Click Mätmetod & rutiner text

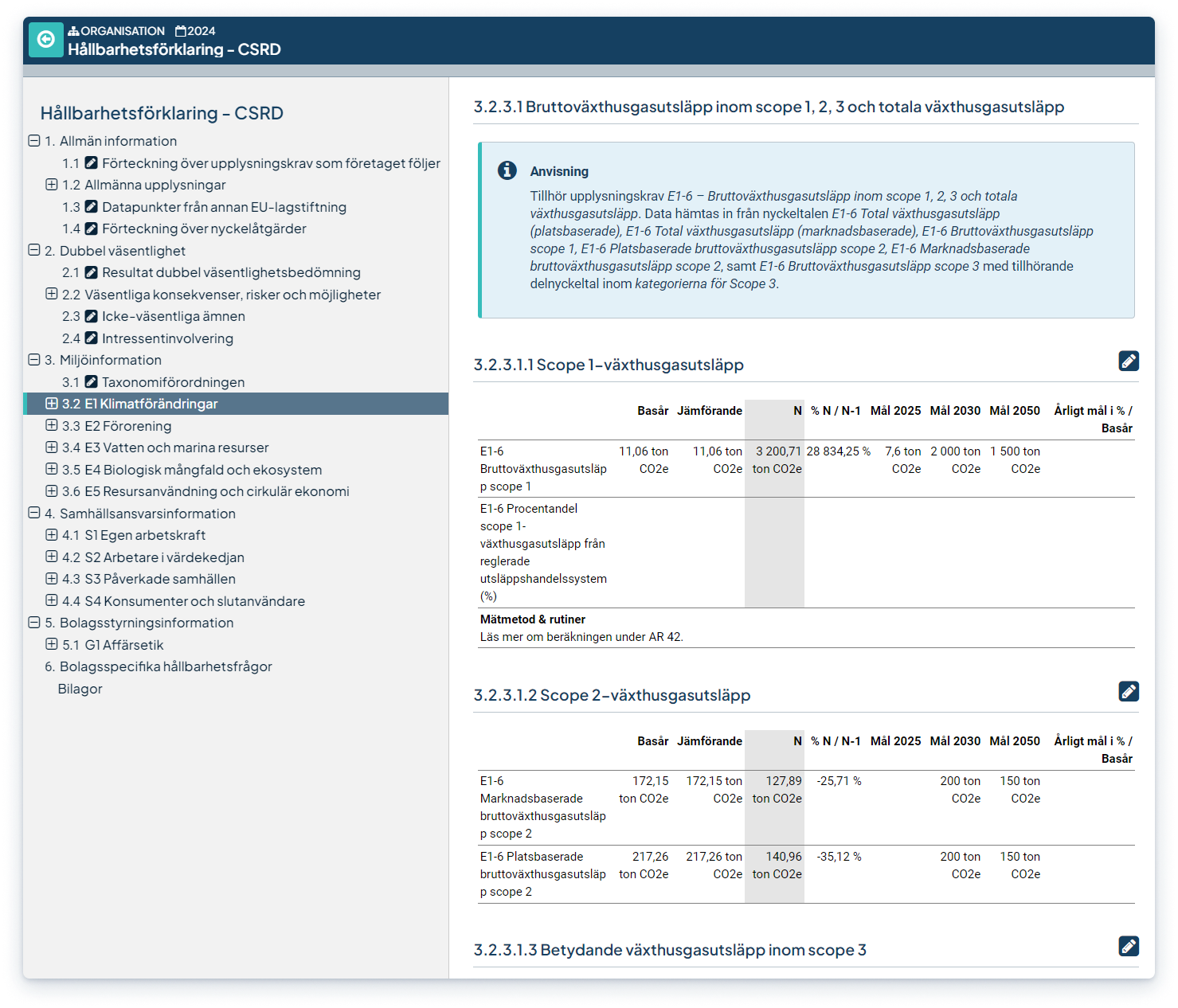pyautogui.click(x=533, y=619)
